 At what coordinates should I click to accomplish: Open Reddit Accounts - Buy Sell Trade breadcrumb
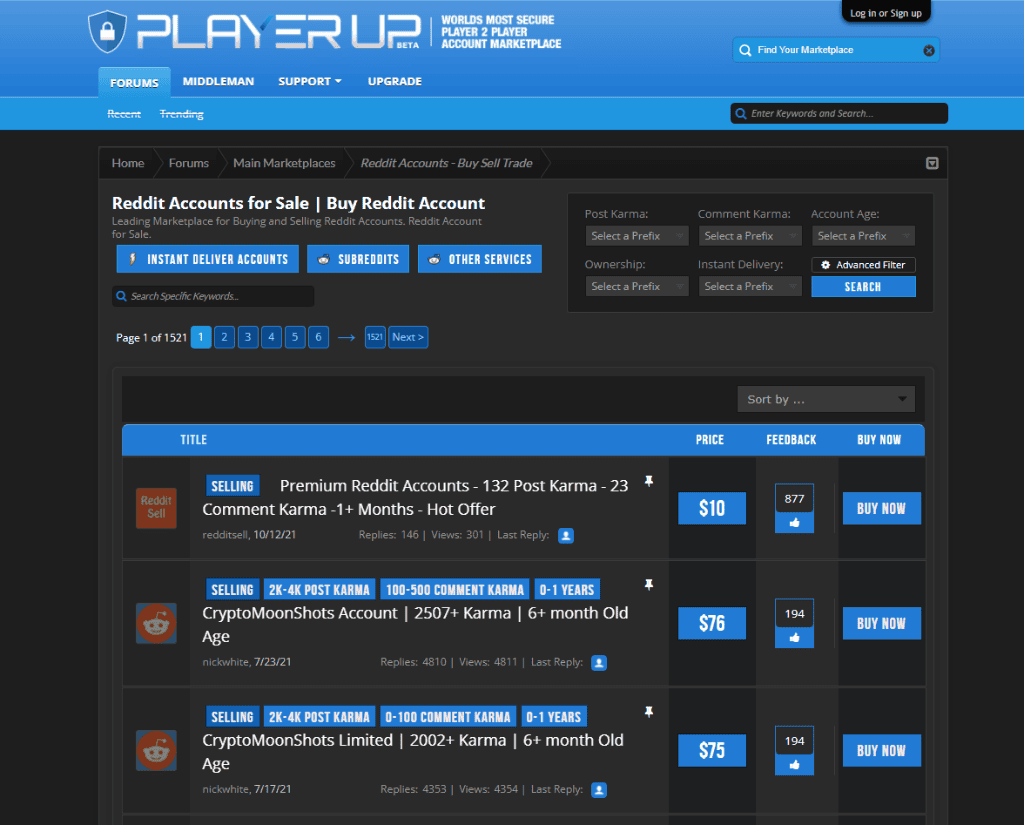(x=447, y=163)
